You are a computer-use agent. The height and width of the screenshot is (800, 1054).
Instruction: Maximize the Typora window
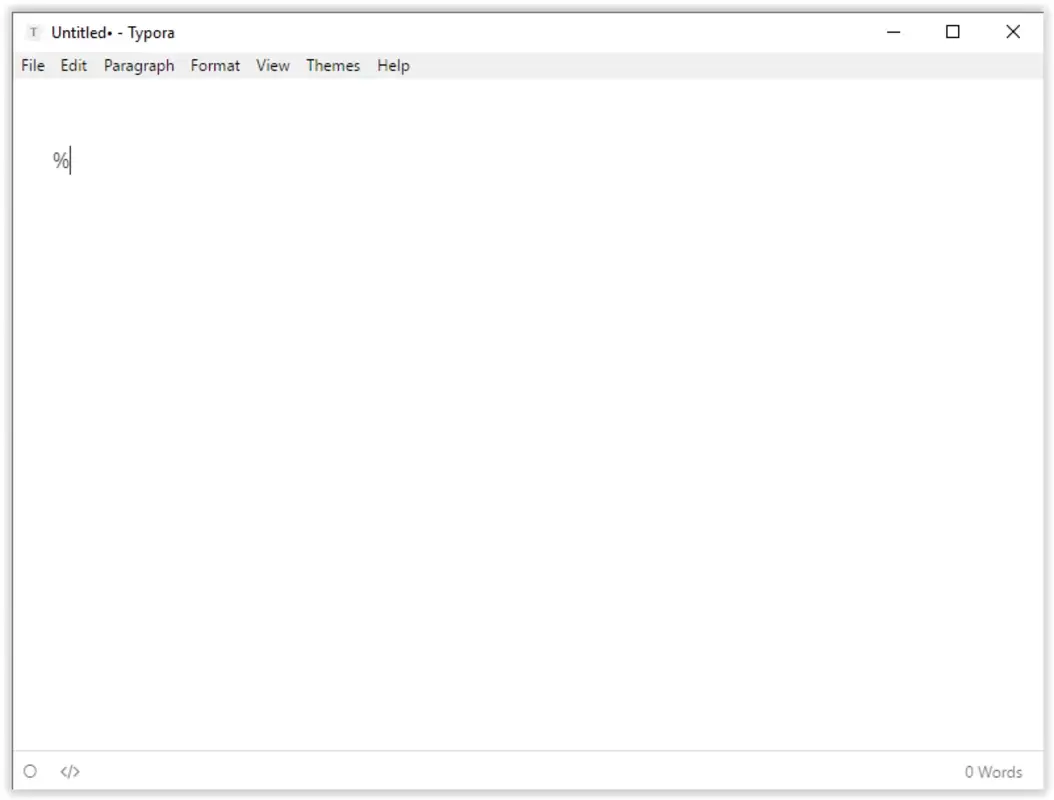952,31
